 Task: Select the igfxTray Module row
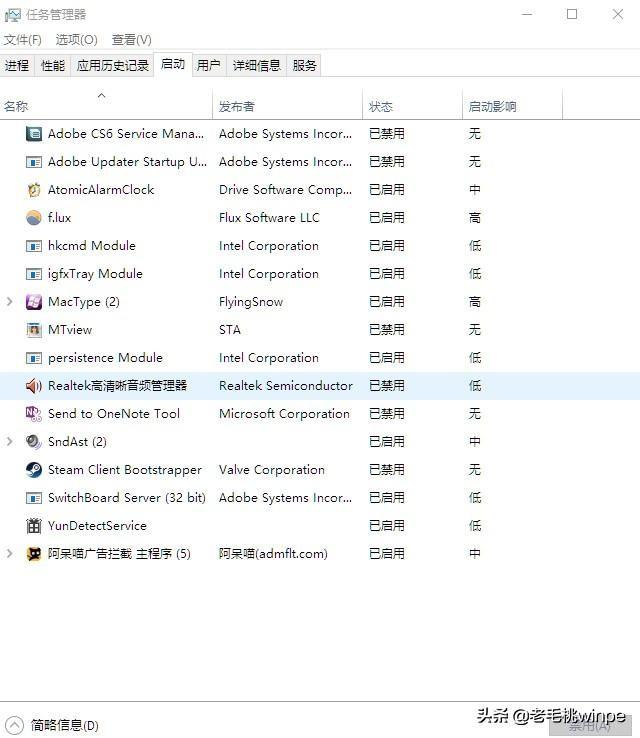pyautogui.click(x=320, y=274)
